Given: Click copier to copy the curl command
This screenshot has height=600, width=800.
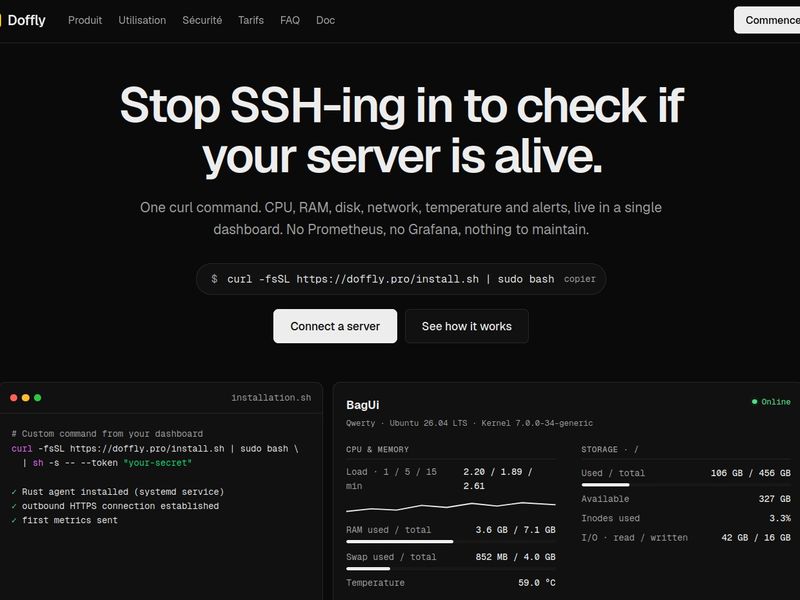Looking at the screenshot, I should (x=580, y=279).
